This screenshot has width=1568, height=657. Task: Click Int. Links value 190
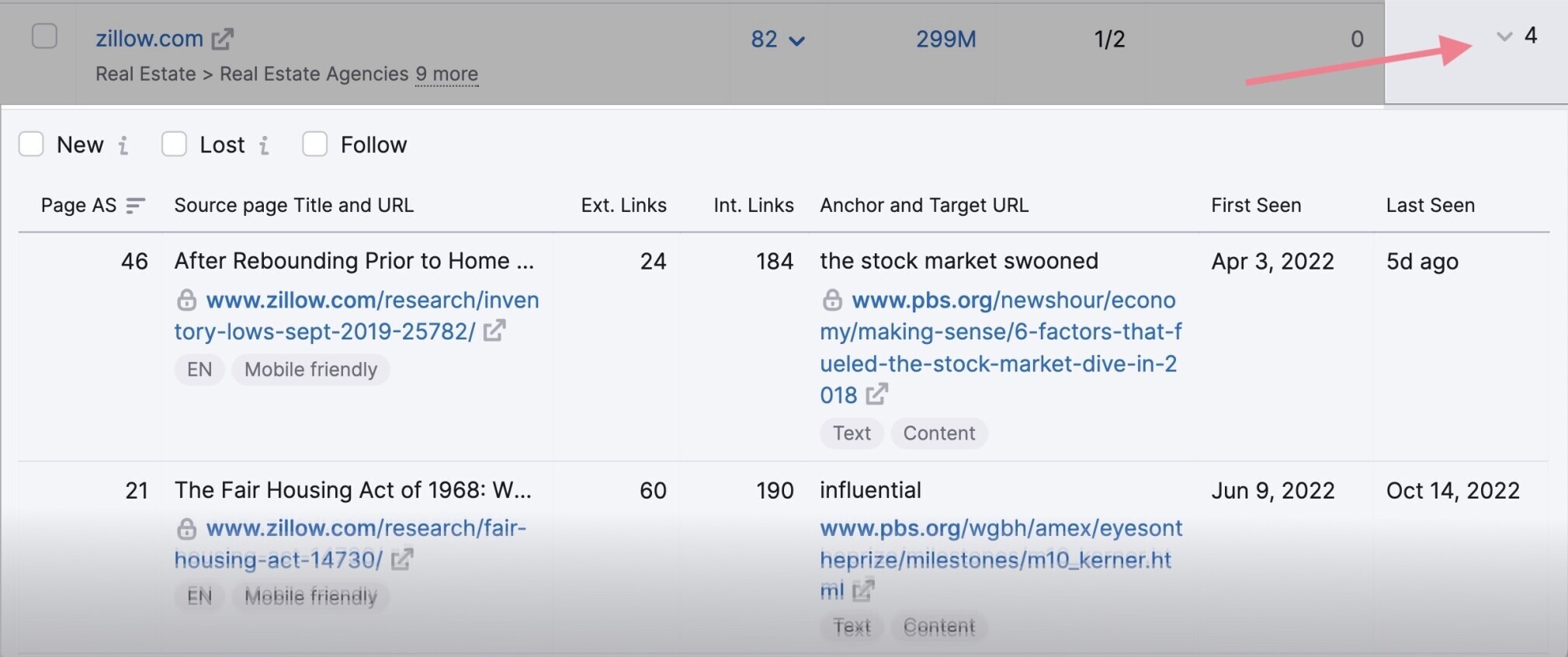click(x=775, y=491)
